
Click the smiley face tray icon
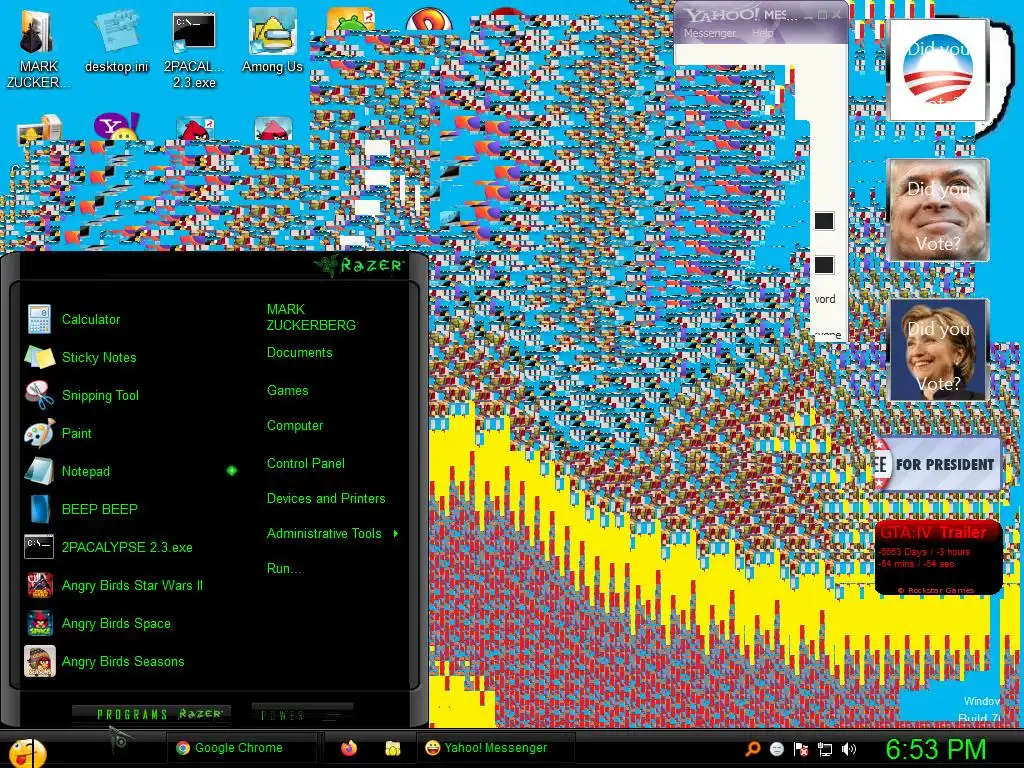[776, 748]
